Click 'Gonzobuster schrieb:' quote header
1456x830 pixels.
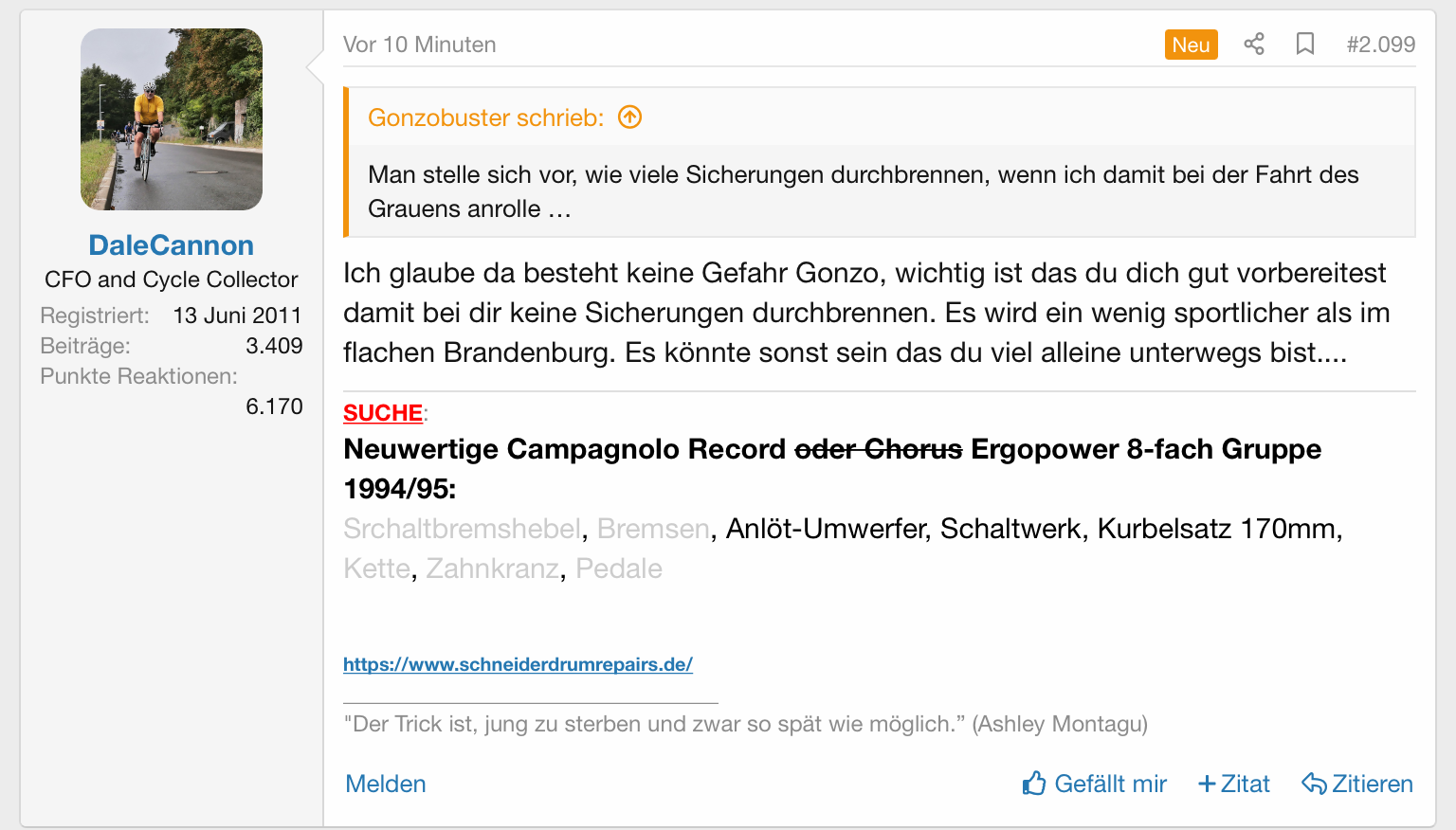(x=485, y=117)
